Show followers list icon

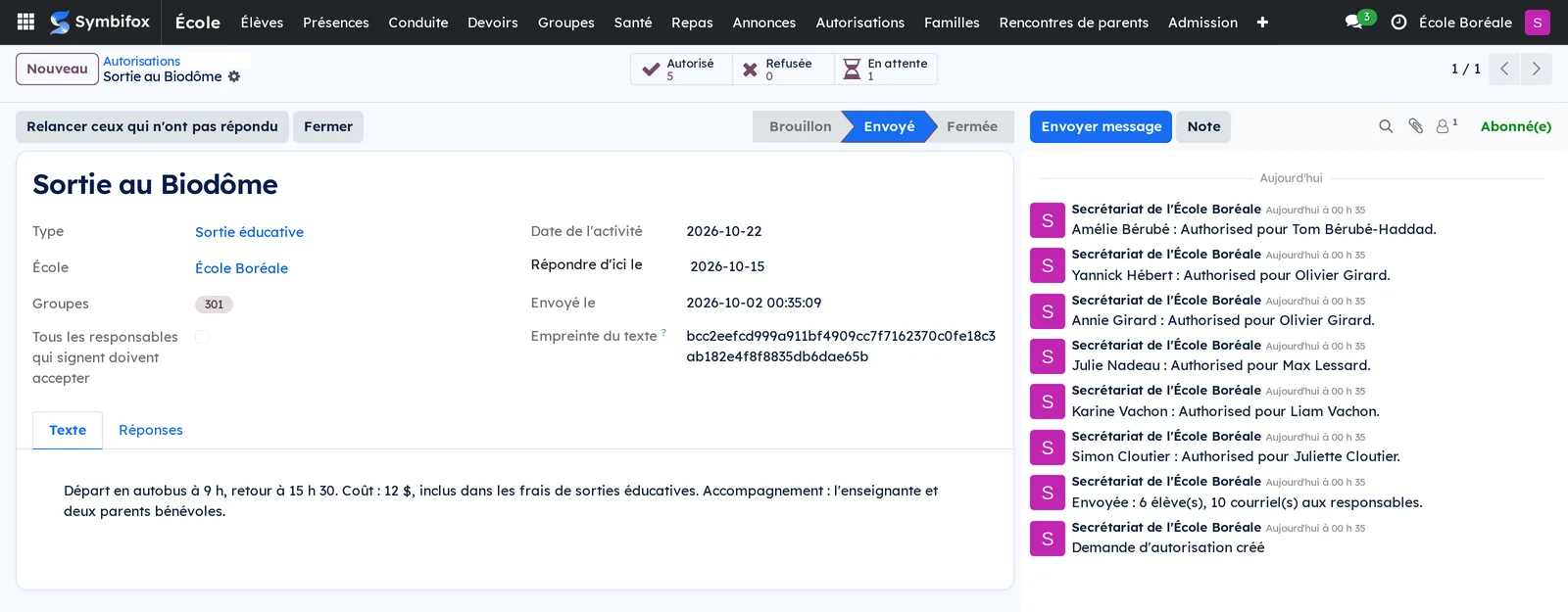pos(1446,125)
